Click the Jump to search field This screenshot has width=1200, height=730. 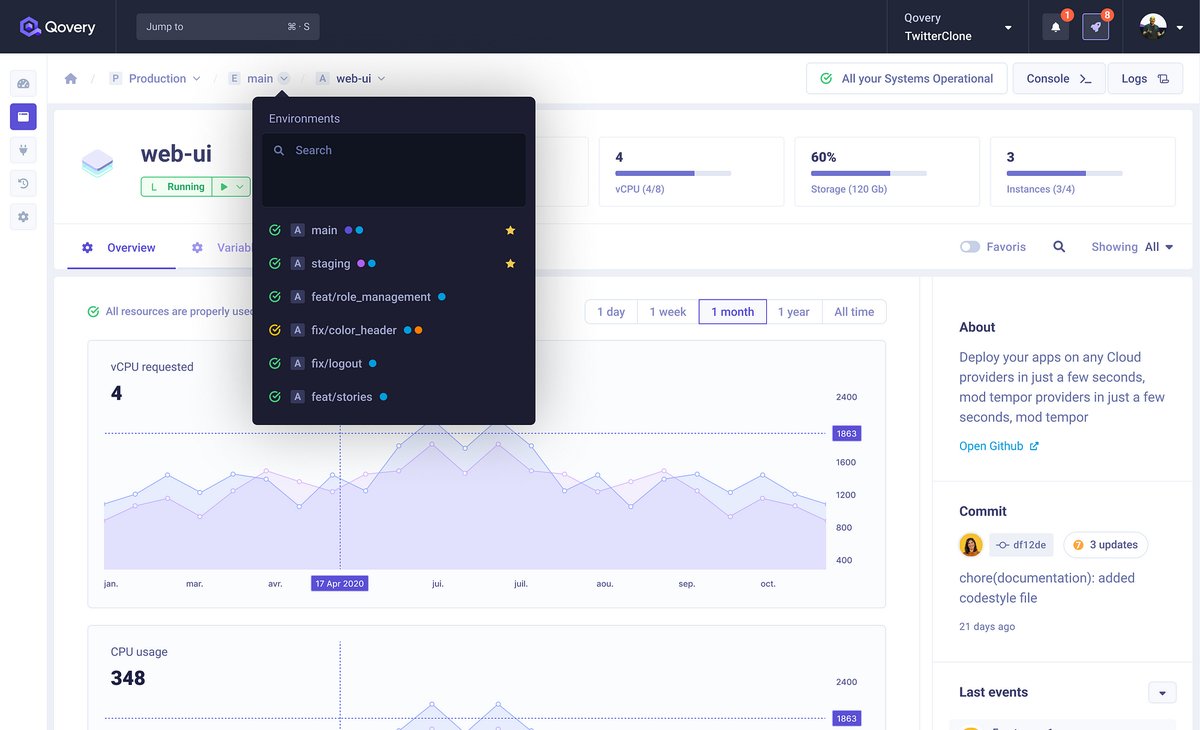click(228, 27)
